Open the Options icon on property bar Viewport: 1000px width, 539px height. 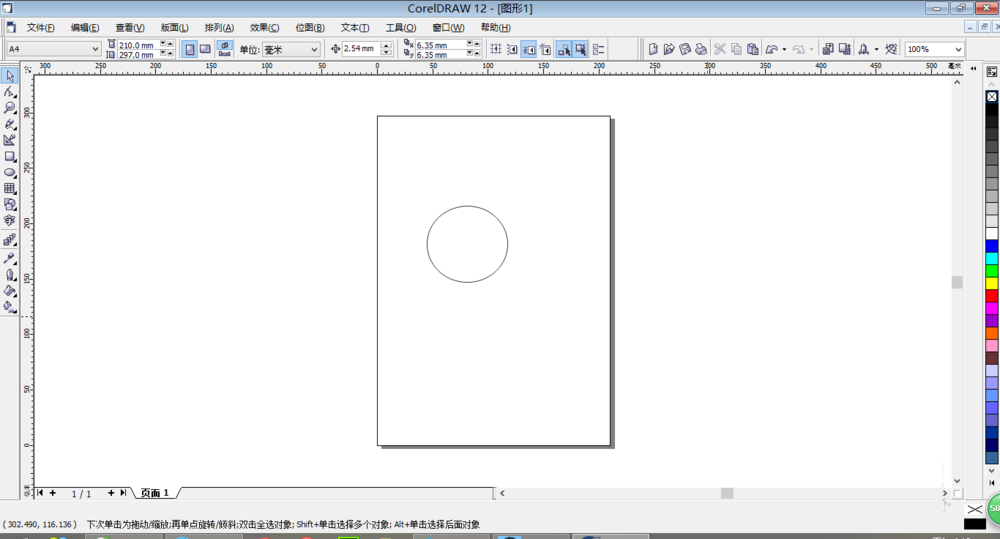coord(598,49)
